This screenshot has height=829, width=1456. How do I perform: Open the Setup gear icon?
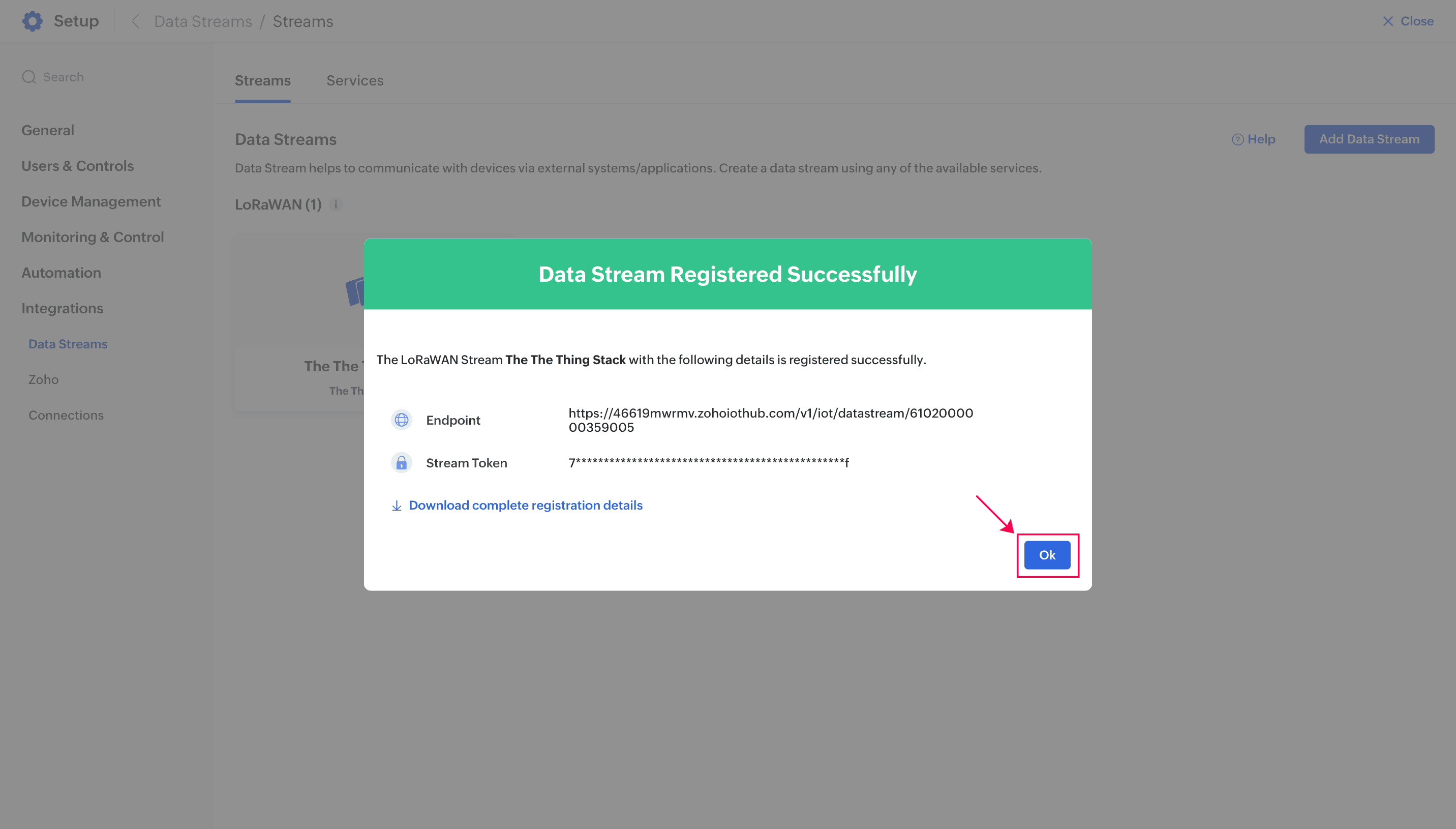click(x=33, y=20)
